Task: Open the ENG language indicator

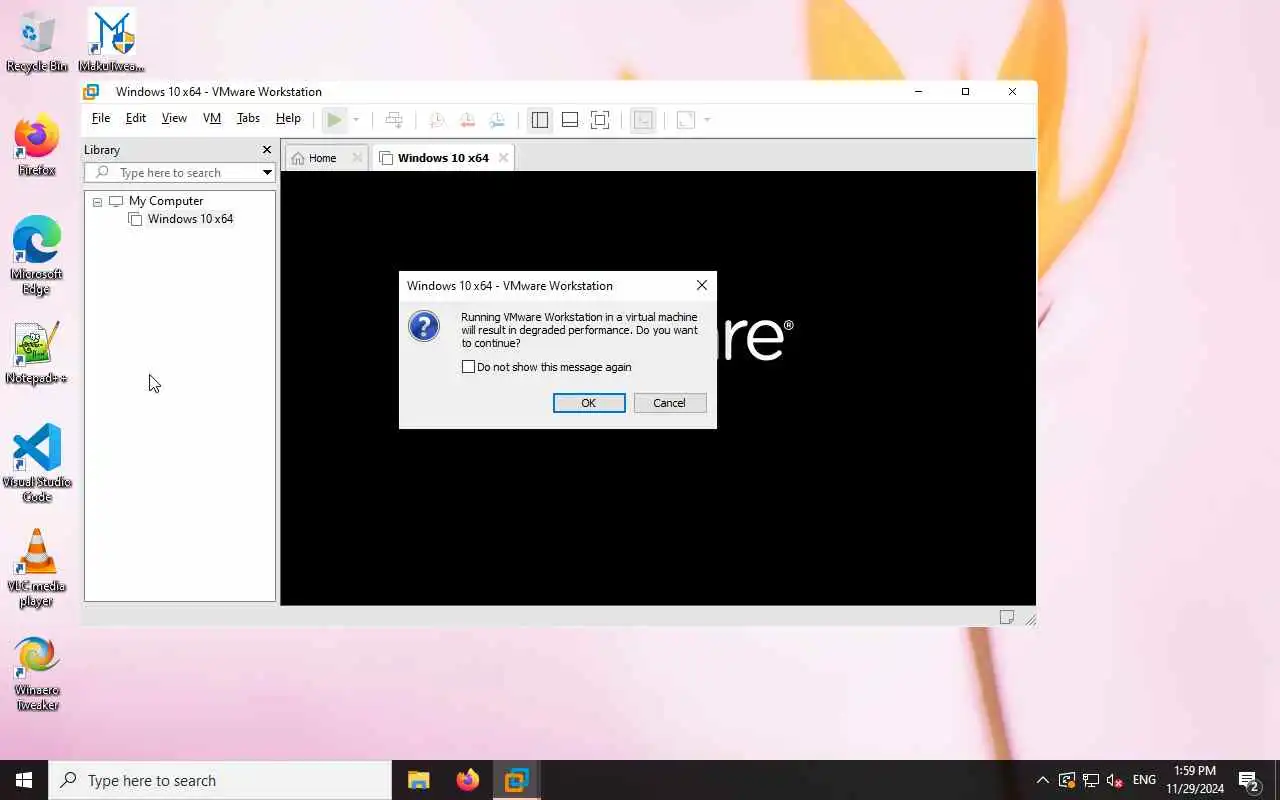Action: tap(1144, 780)
